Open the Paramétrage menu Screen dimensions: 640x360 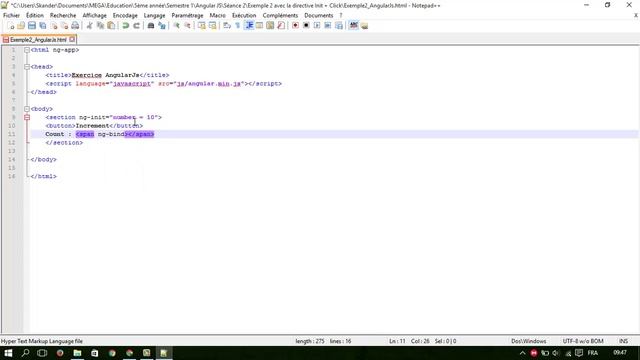pyautogui.click(x=187, y=15)
